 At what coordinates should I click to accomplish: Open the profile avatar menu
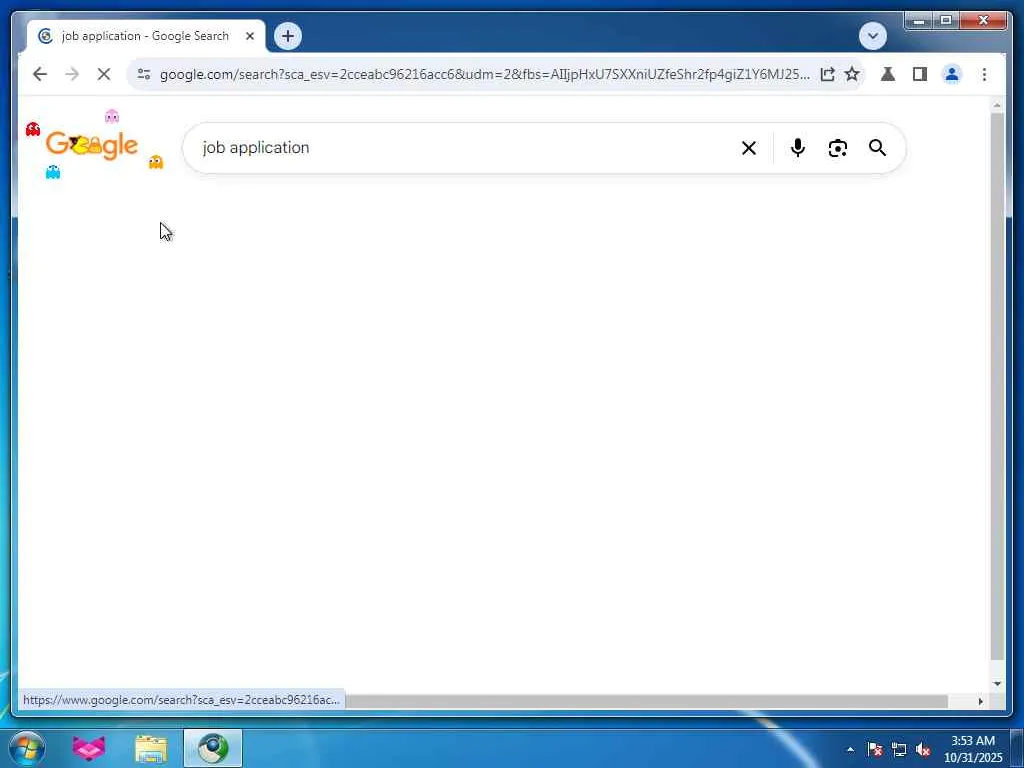point(952,74)
